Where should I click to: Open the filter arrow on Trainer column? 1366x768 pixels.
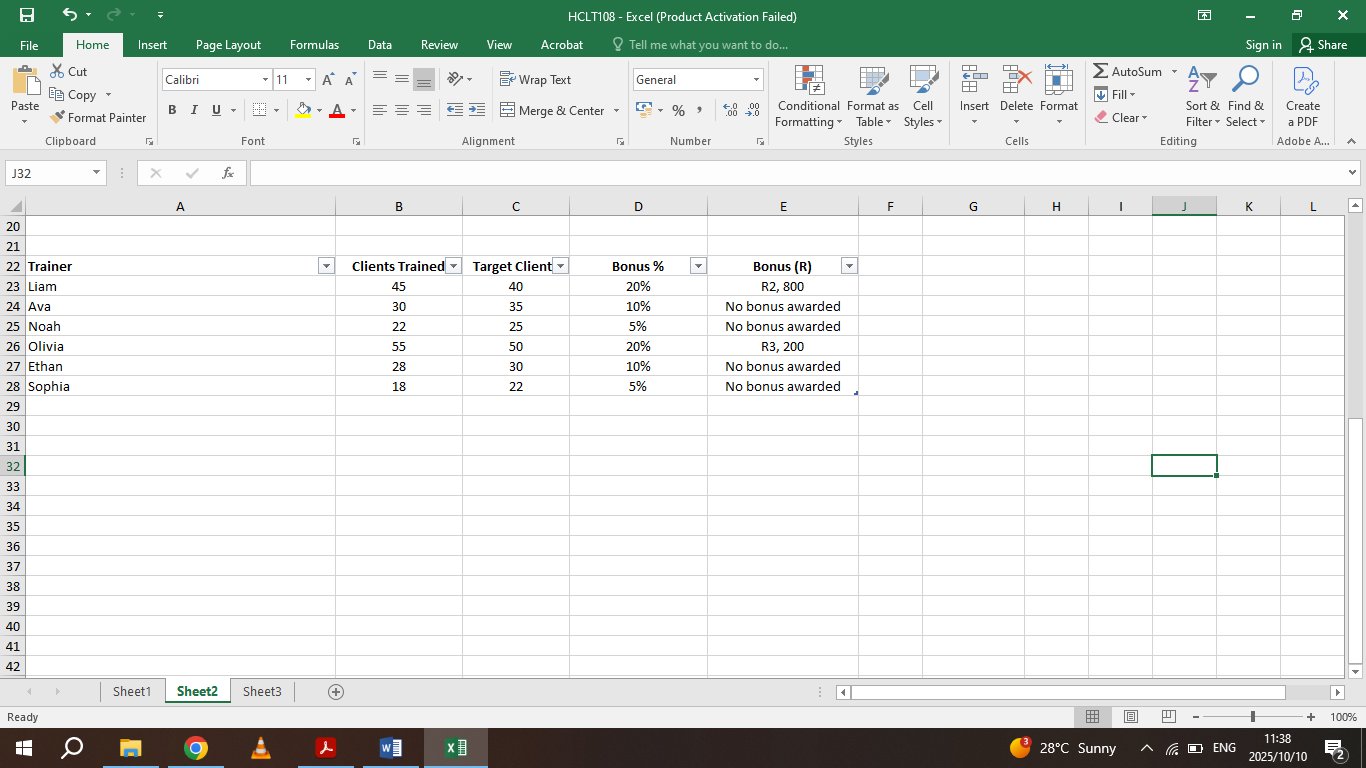(x=326, y=266)
